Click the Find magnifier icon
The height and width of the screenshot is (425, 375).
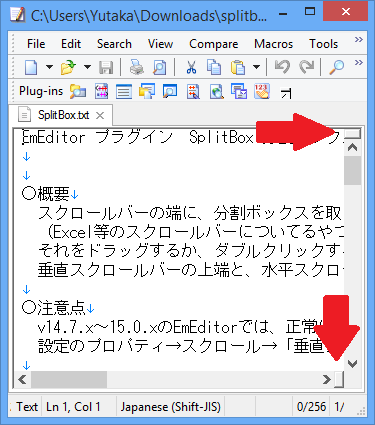click(336, 67)
